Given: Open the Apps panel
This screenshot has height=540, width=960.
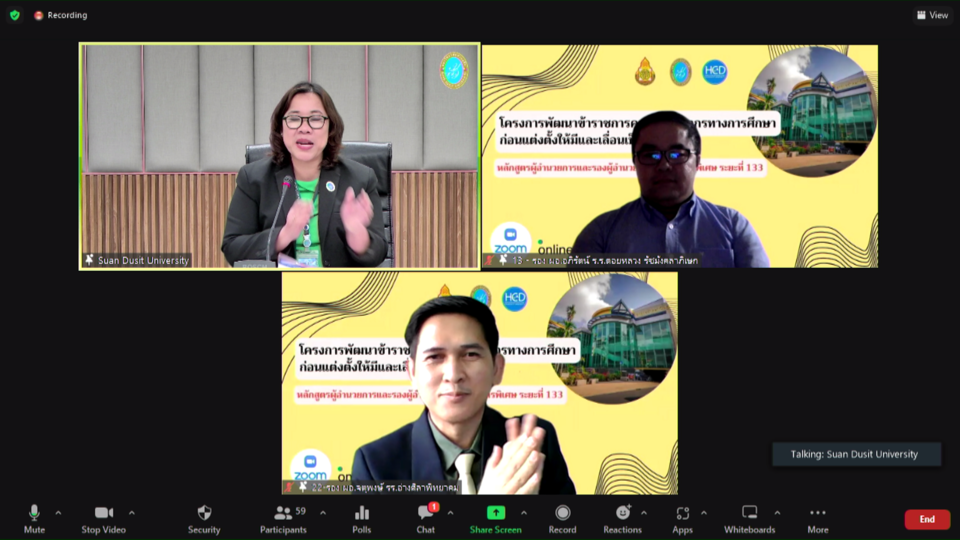Looking at the screenshot, I should 682,517.
